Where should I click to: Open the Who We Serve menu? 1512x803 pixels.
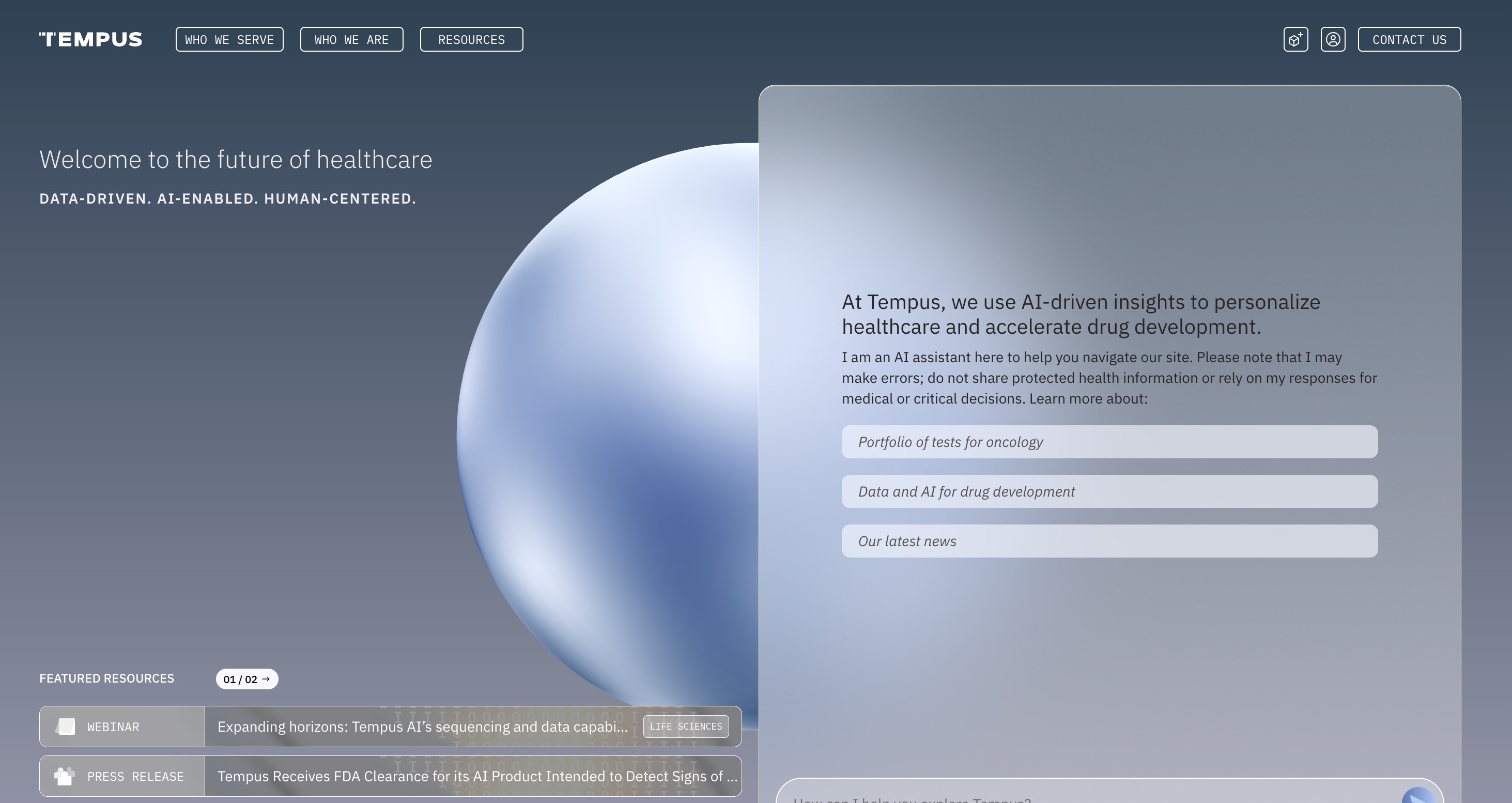click(x=229, y=39)
